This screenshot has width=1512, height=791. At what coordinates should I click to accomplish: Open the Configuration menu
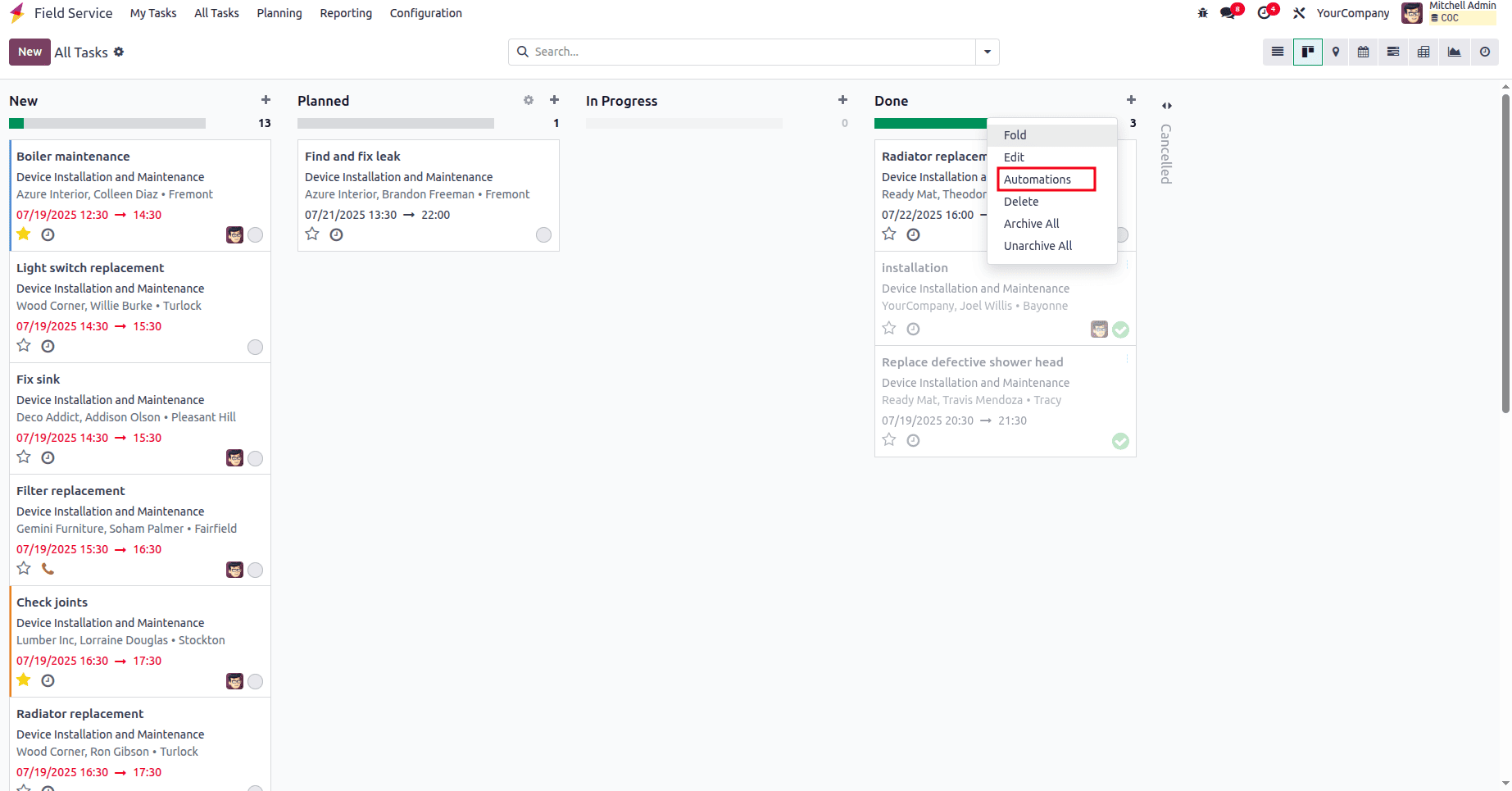click(x=426, y=13)
